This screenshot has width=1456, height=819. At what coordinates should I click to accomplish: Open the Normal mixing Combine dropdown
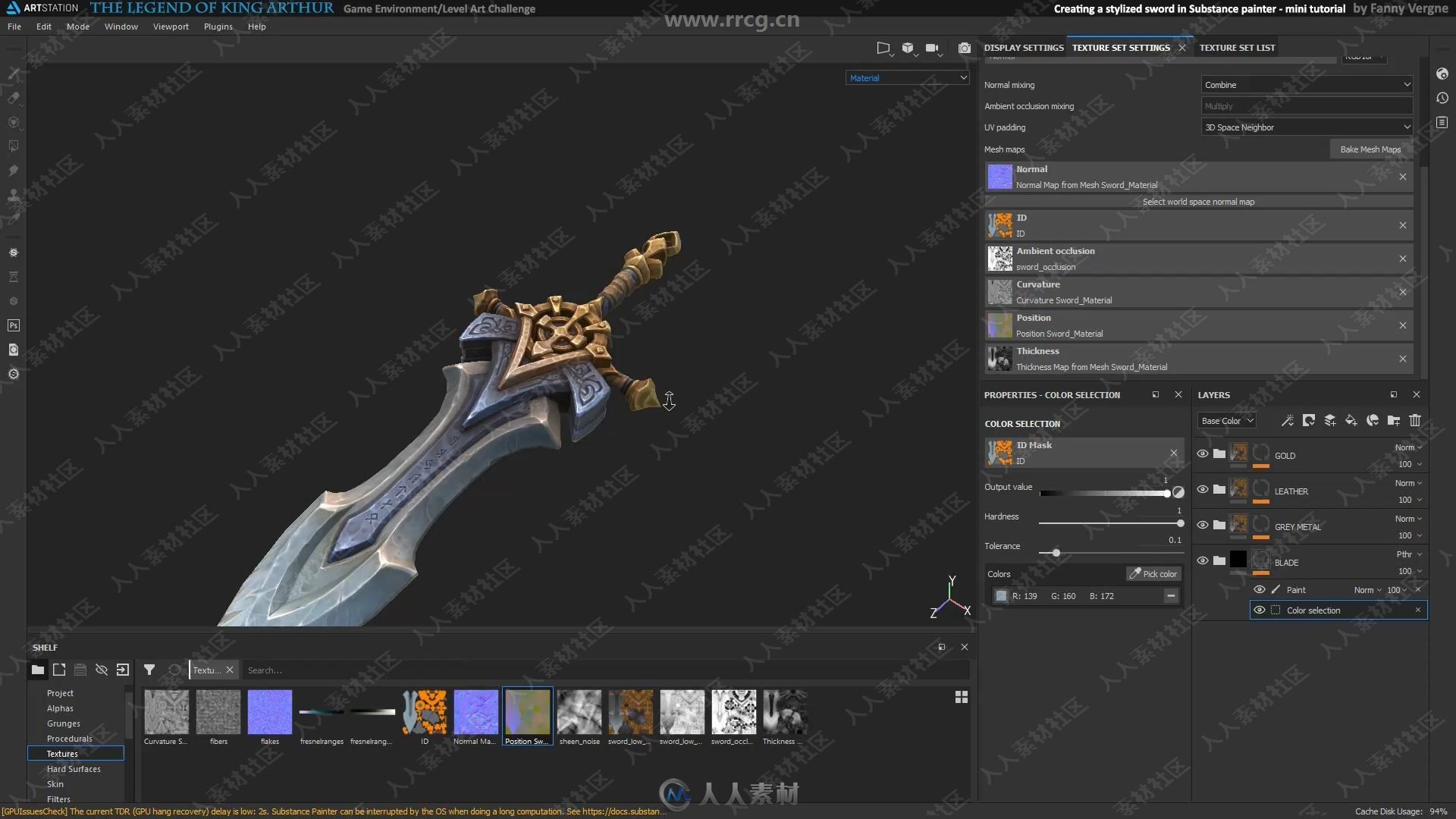coord(1307,85)
